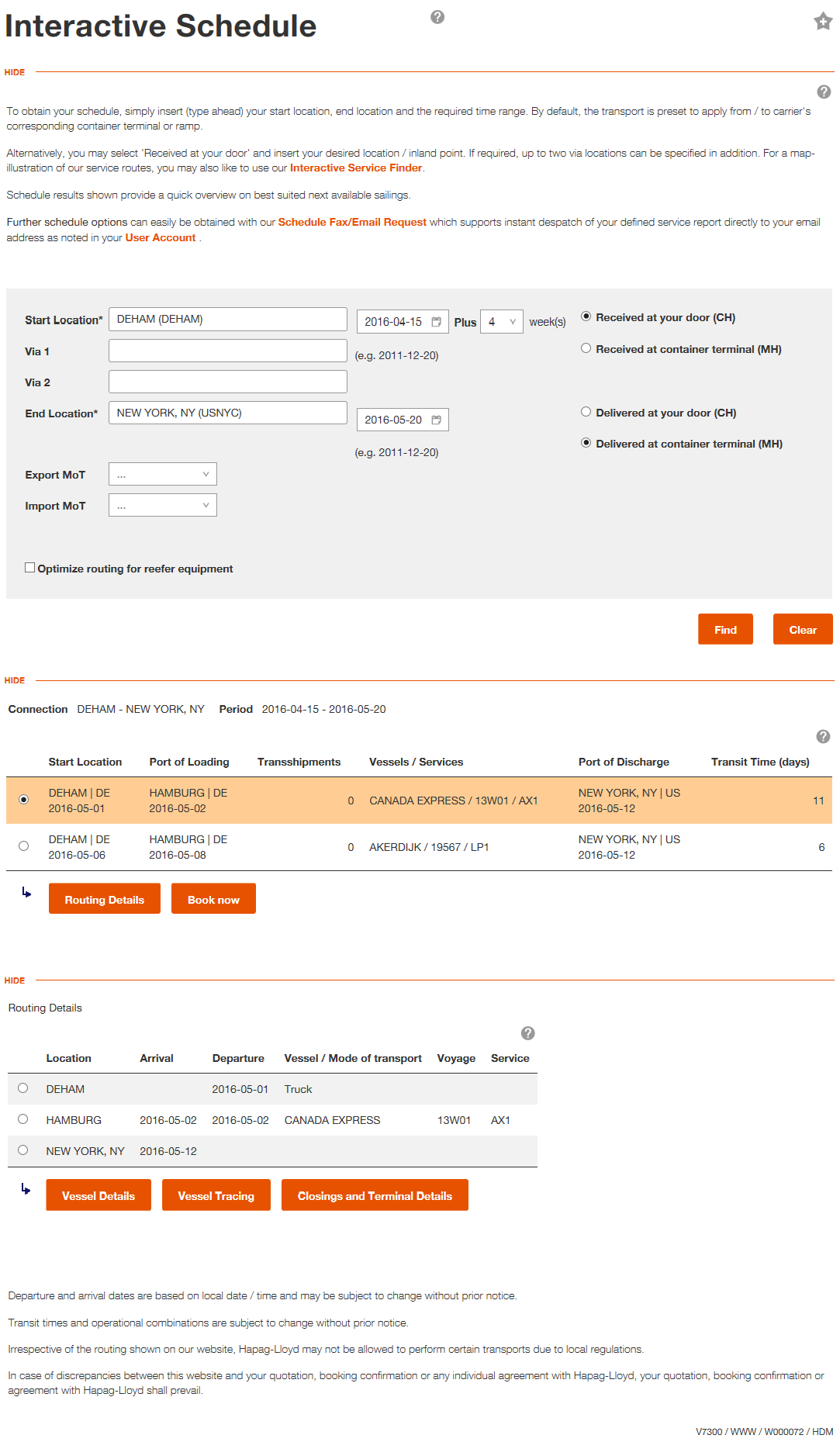The image size is (840, 1442).
Task: Click help icon above schedule results table
Action: point(824,736)
